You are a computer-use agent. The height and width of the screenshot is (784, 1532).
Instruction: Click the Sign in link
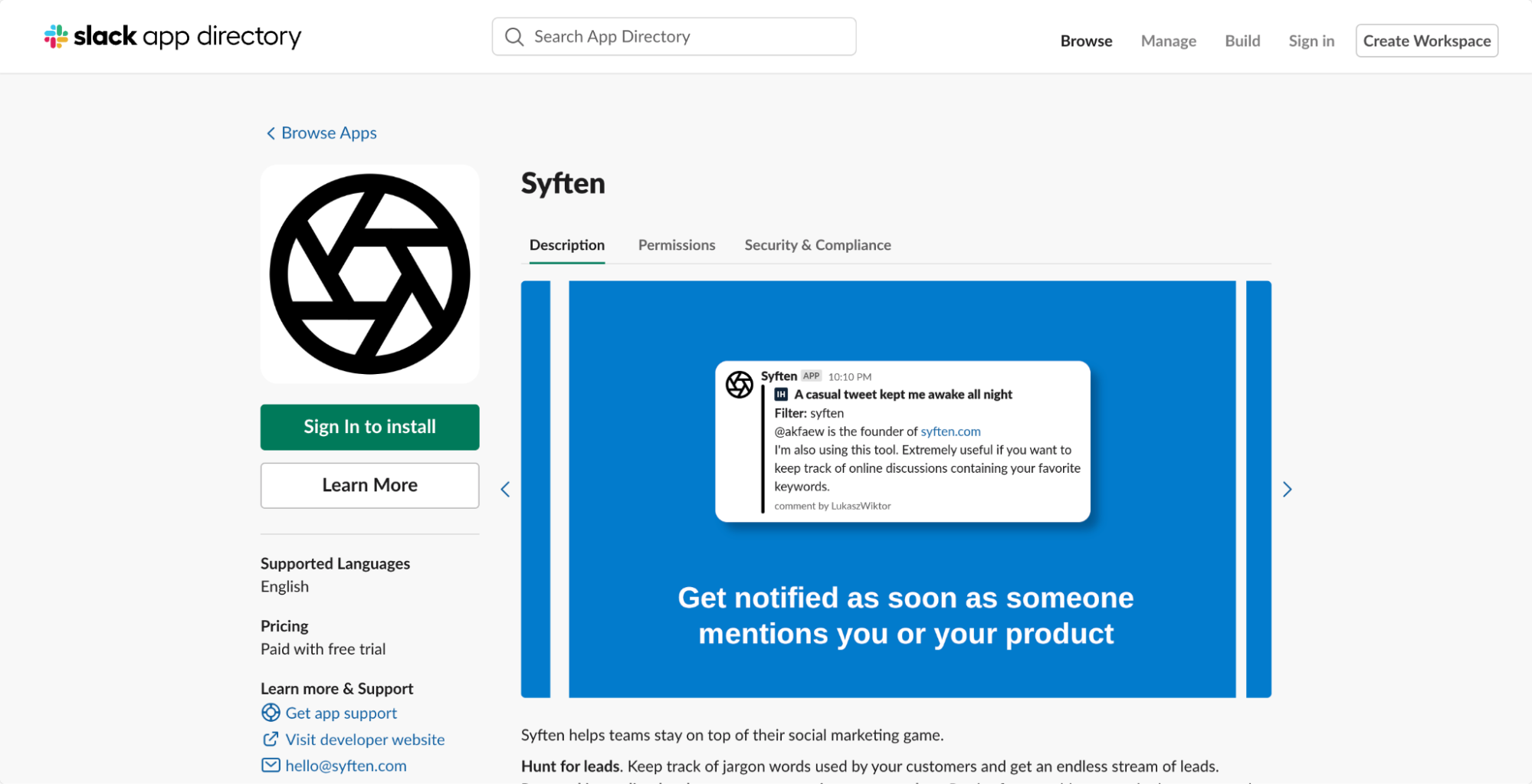(x=1311, y=41)
